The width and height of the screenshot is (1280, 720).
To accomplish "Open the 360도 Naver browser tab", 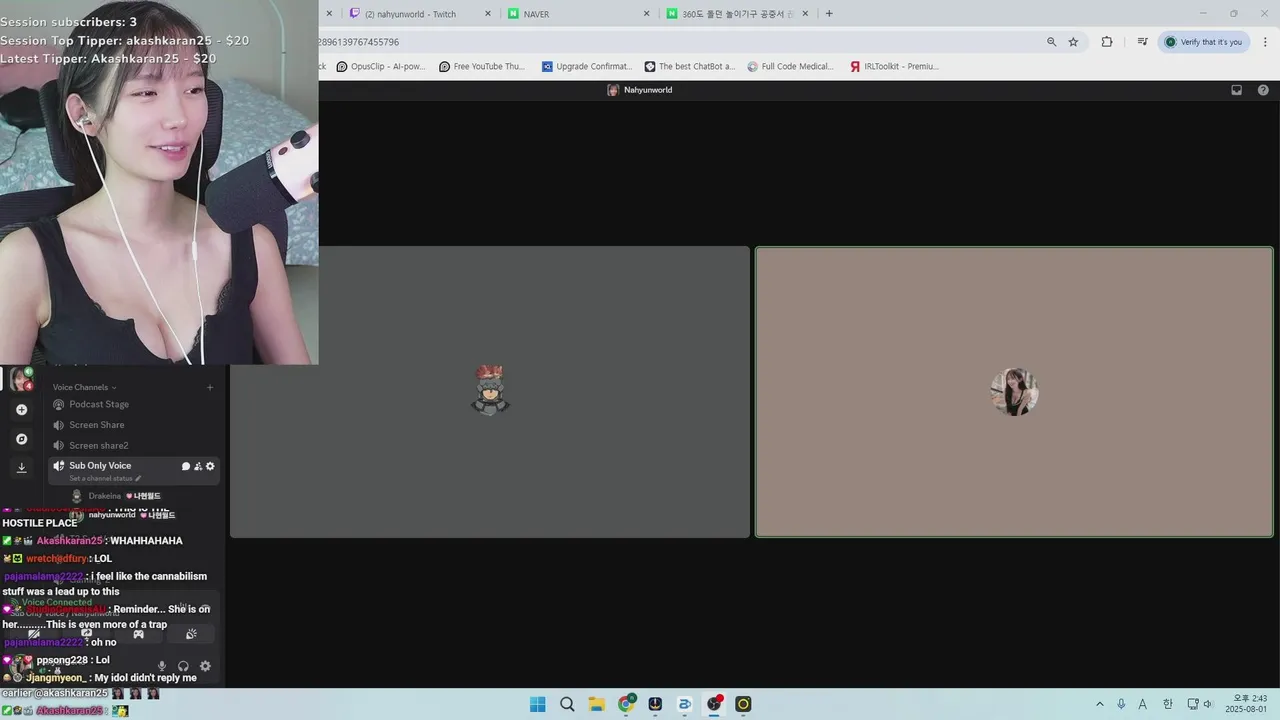I will (735, 14).
